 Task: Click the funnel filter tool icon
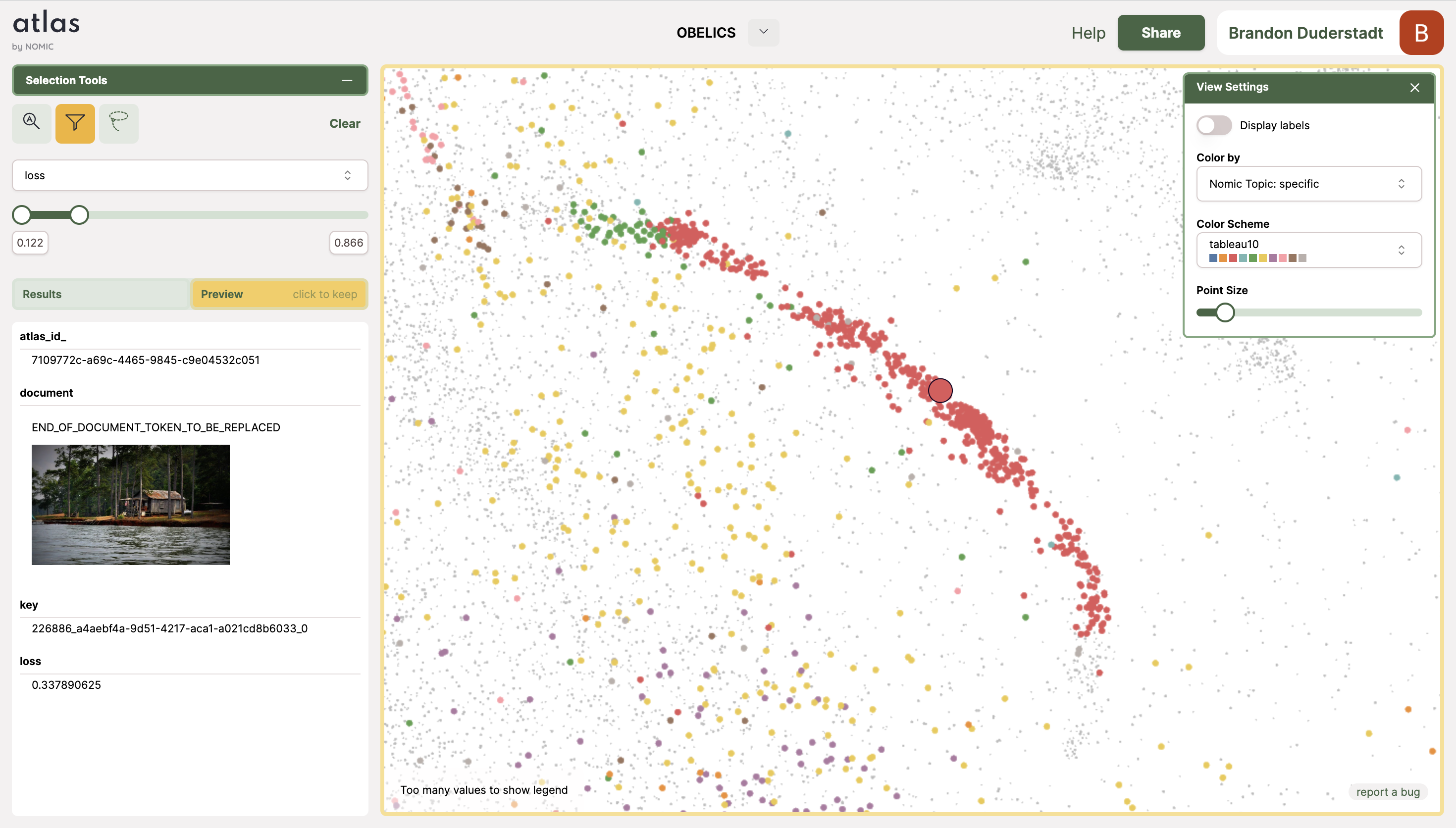[75, 123]
